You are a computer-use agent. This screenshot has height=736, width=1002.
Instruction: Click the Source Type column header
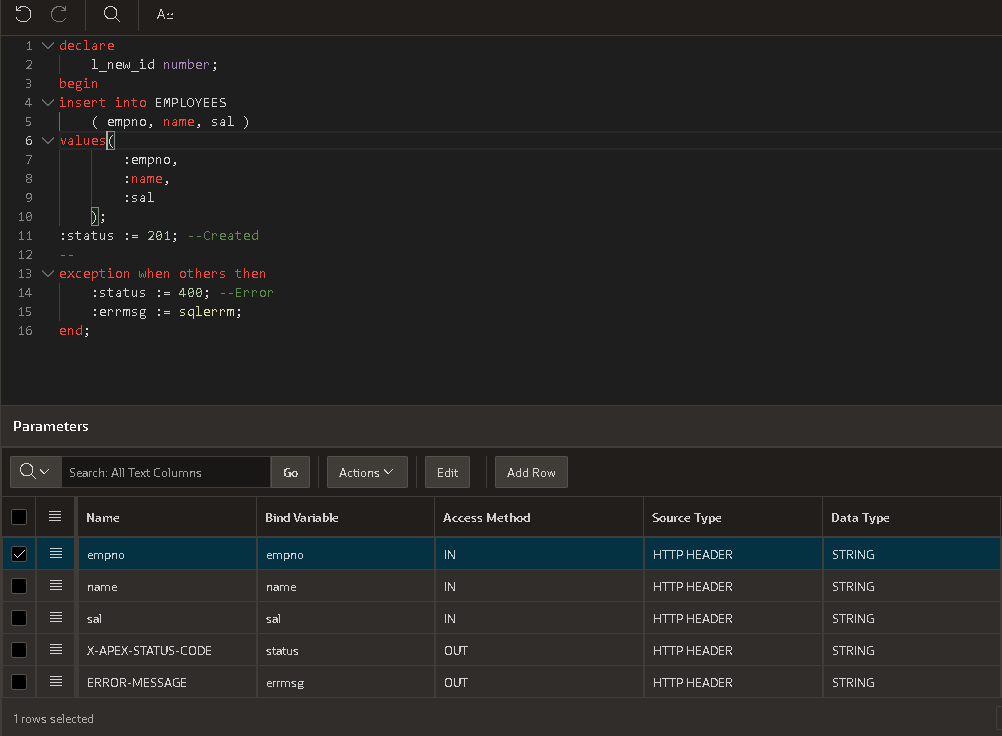point(687,517)
